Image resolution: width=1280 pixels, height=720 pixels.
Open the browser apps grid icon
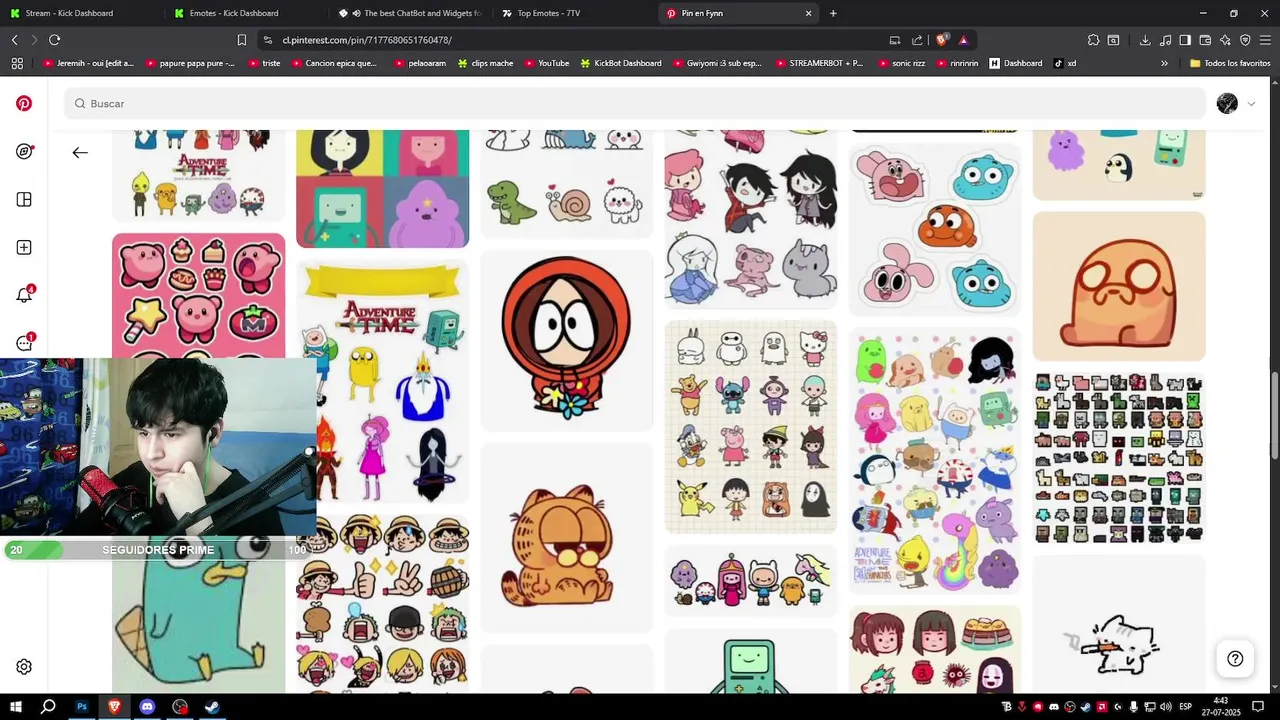(x=17, y=63)
